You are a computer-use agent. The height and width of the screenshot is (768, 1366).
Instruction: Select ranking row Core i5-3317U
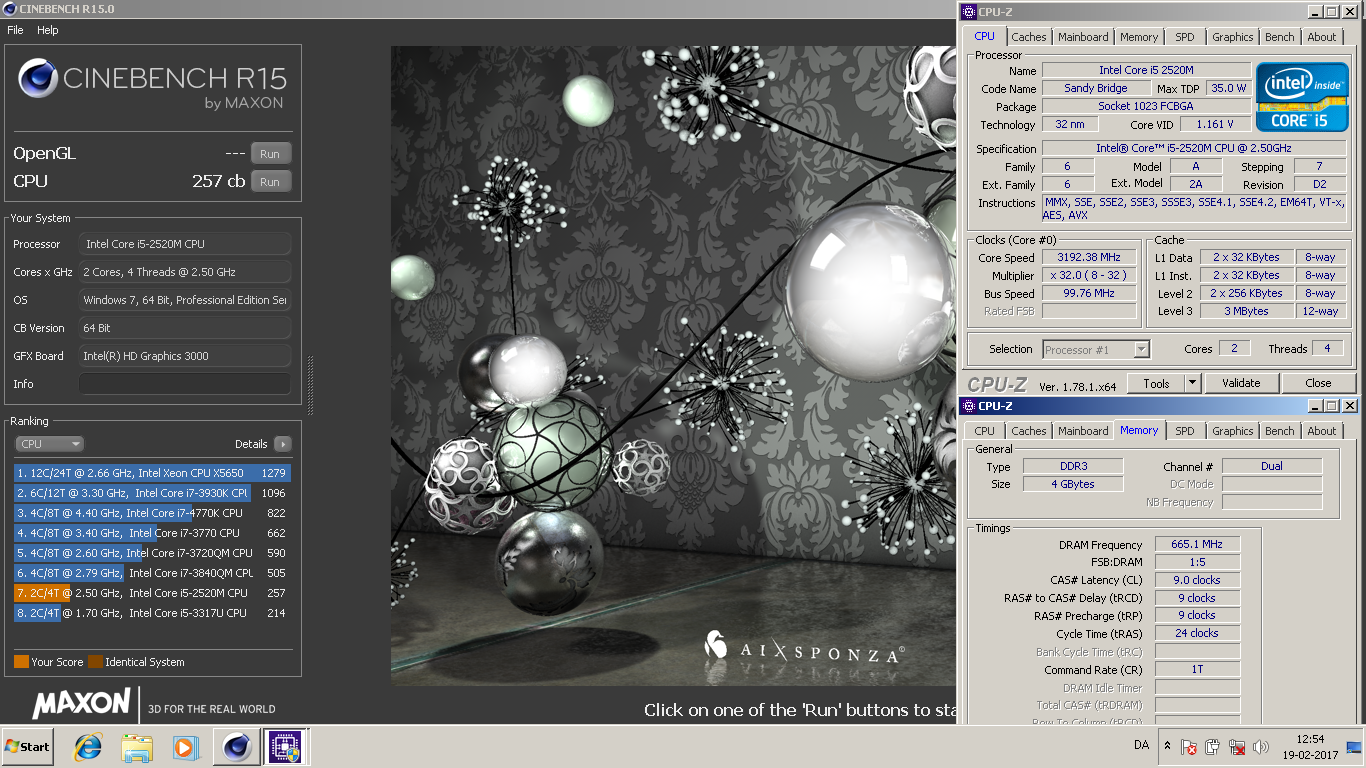[x=152, y=613]
